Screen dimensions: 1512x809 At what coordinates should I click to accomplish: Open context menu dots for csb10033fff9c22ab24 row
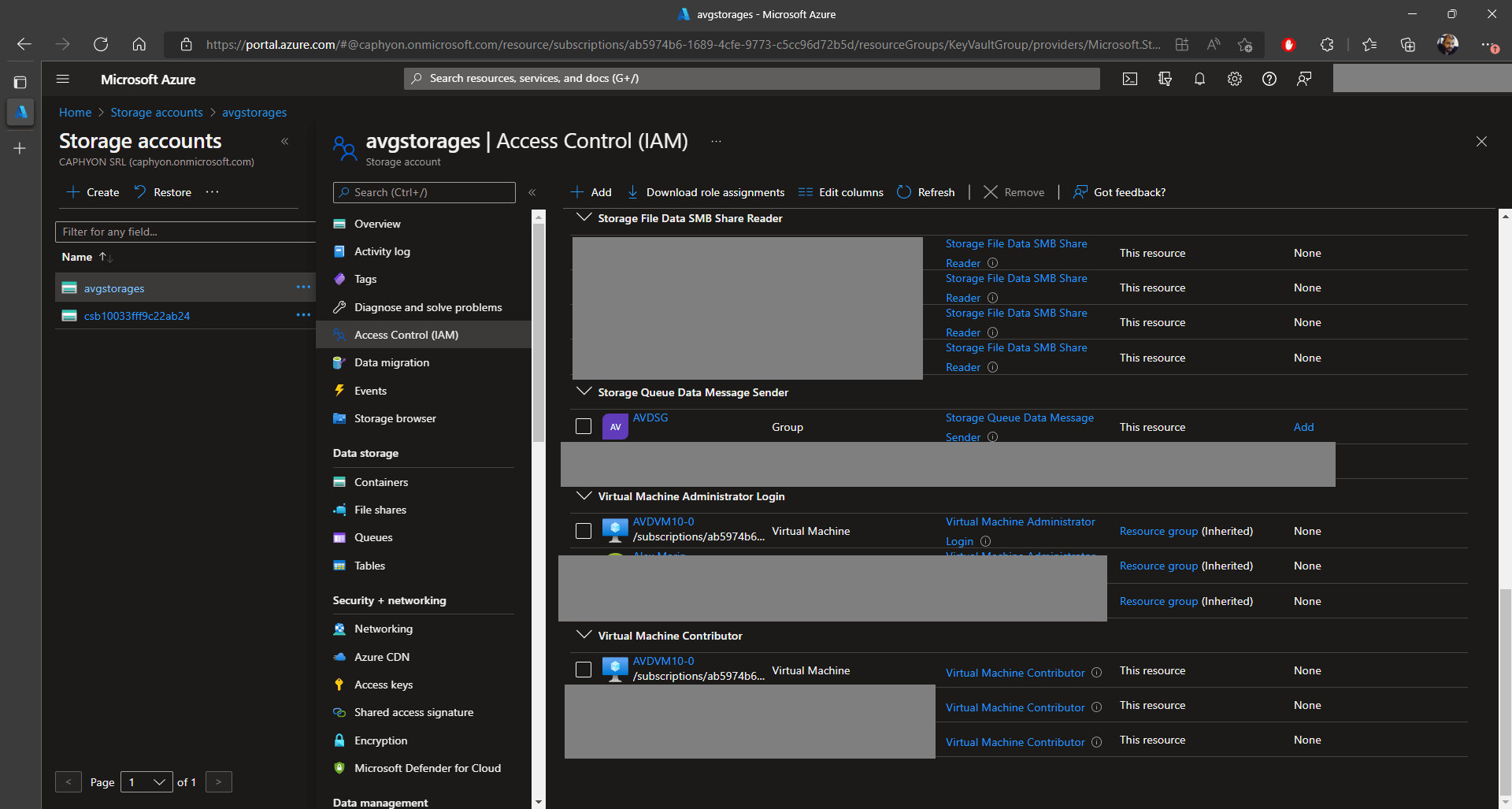(x=303, y=315)
